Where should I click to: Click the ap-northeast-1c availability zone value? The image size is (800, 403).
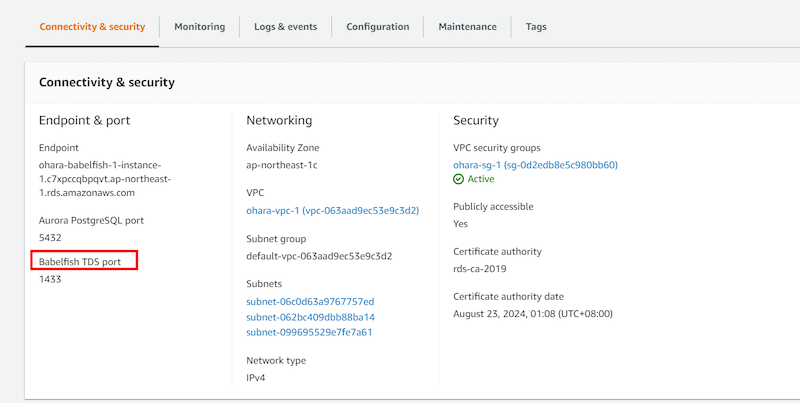tap(281, 165)
